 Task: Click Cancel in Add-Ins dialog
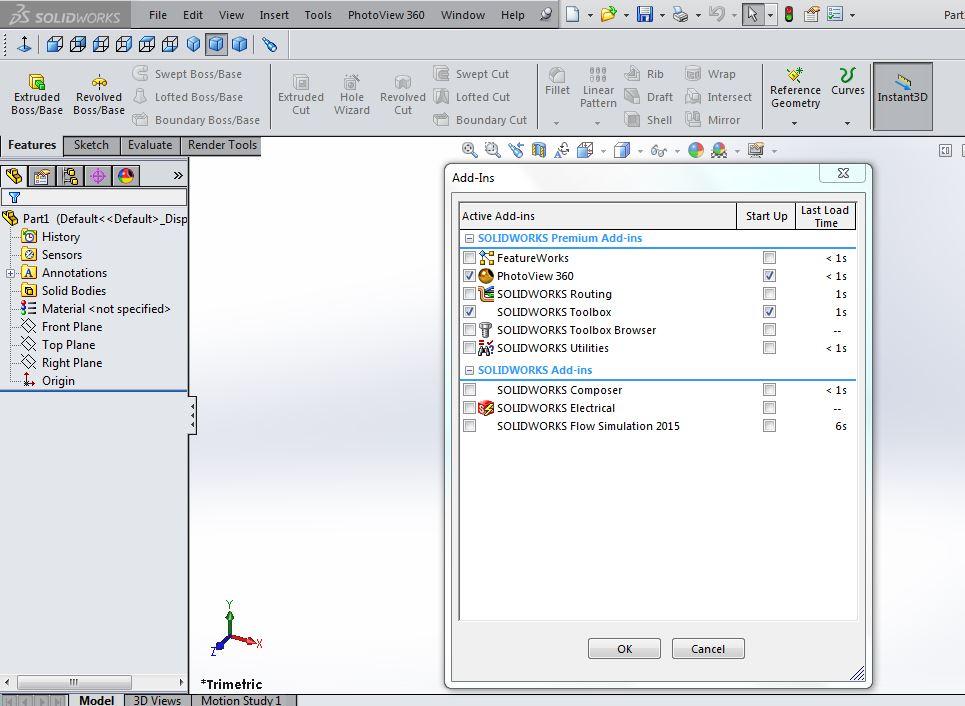pyautogui.click(x=708, y=648)
